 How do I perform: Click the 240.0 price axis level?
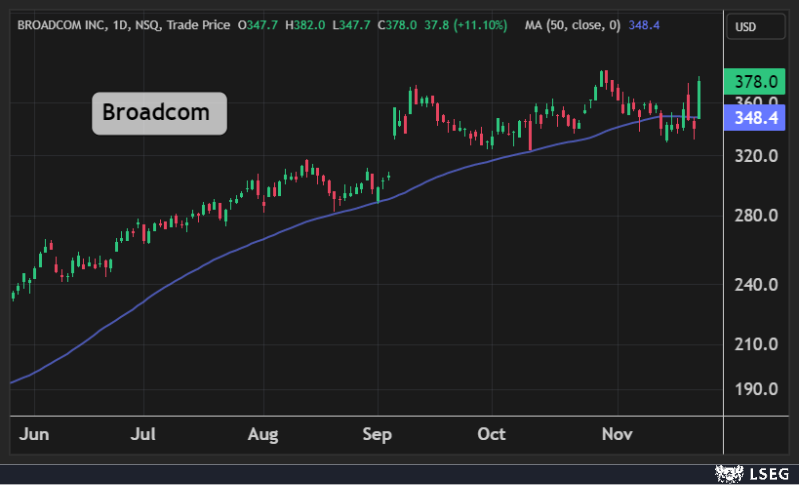[x=756, y=285]
